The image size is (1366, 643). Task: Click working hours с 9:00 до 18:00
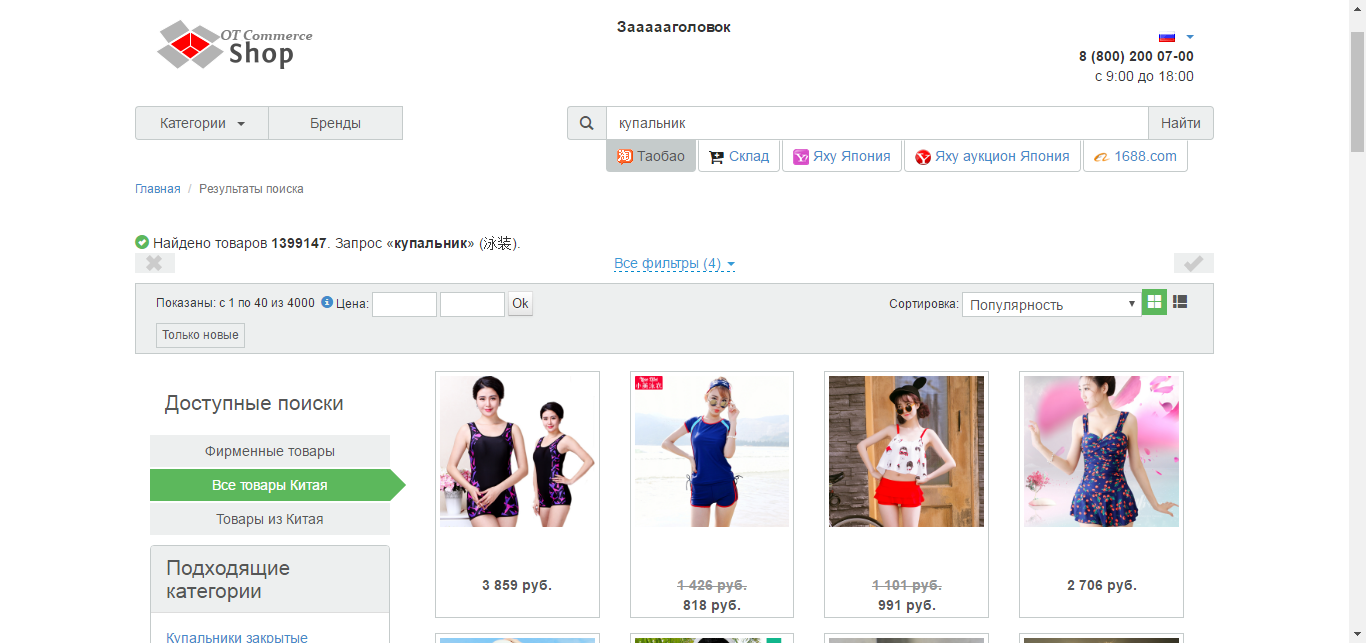pyautogui.click(x=1144, y=76)
